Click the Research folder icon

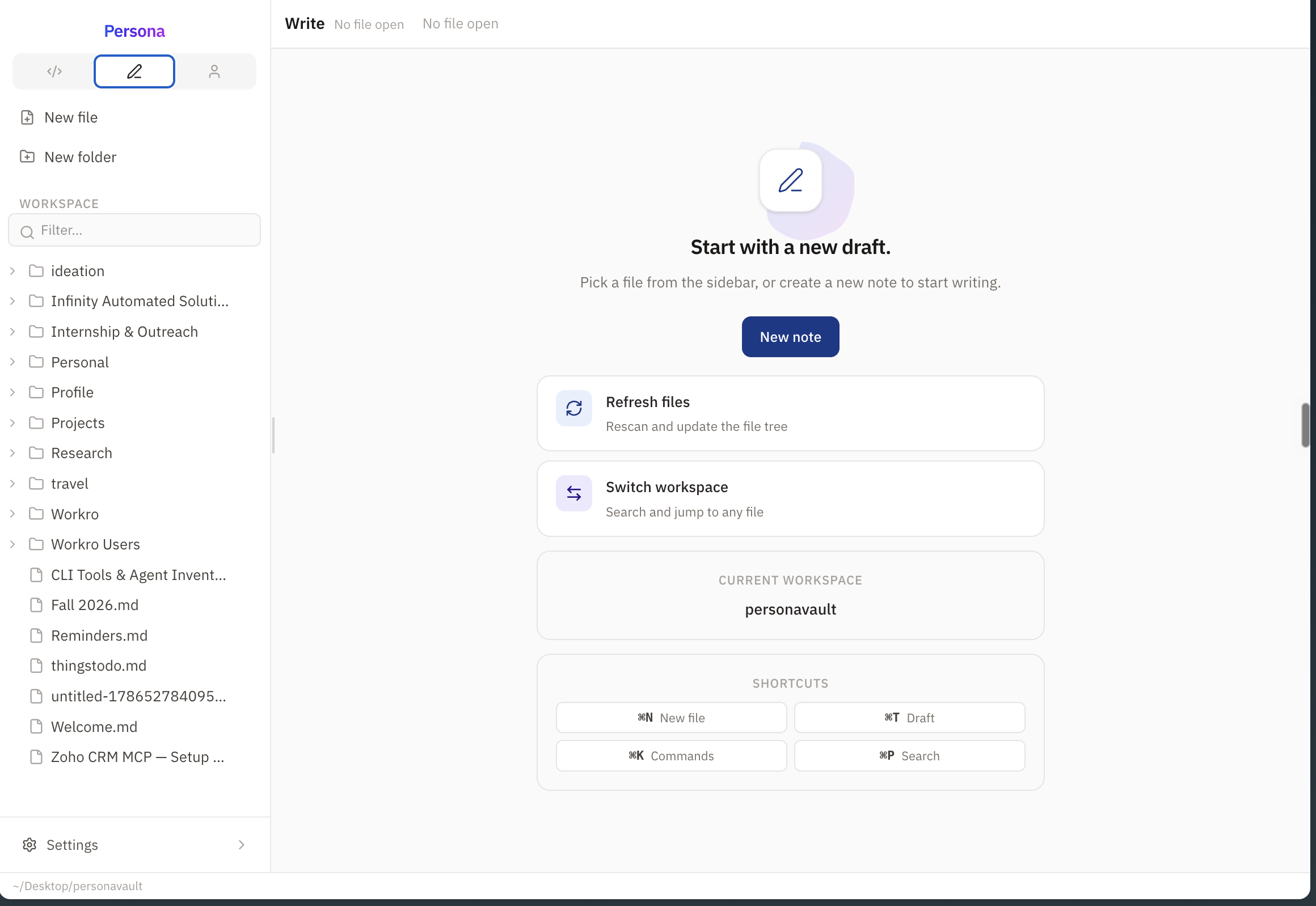(x=36, y=453)
